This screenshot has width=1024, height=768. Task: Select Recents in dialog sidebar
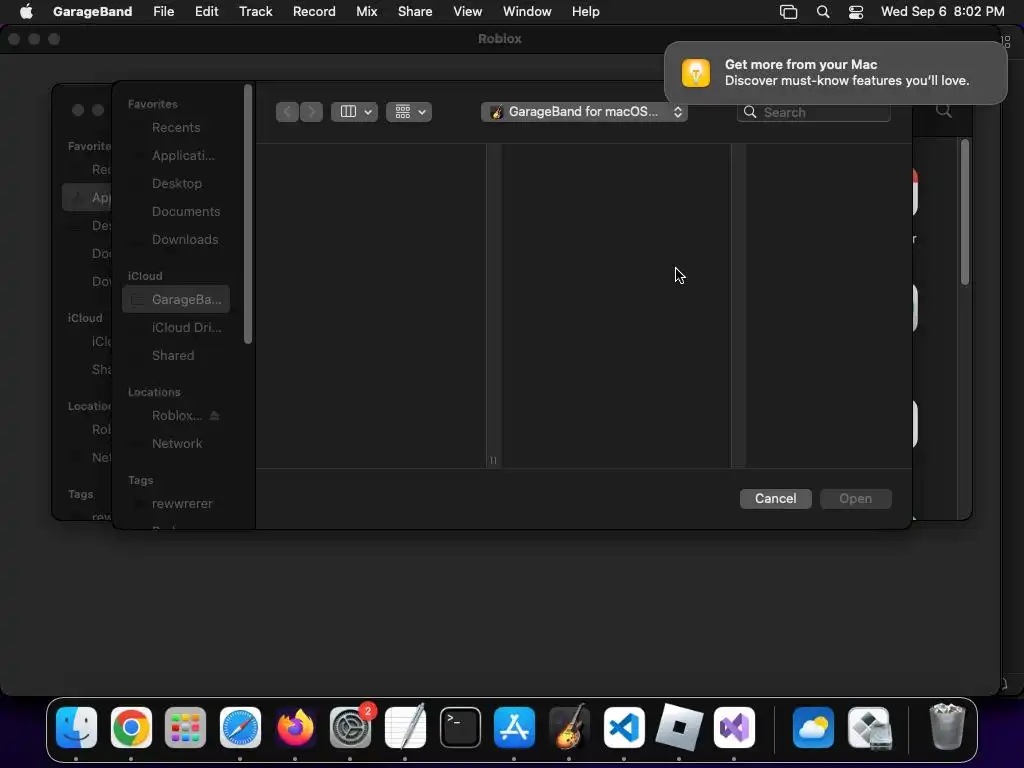pos(176,127)
